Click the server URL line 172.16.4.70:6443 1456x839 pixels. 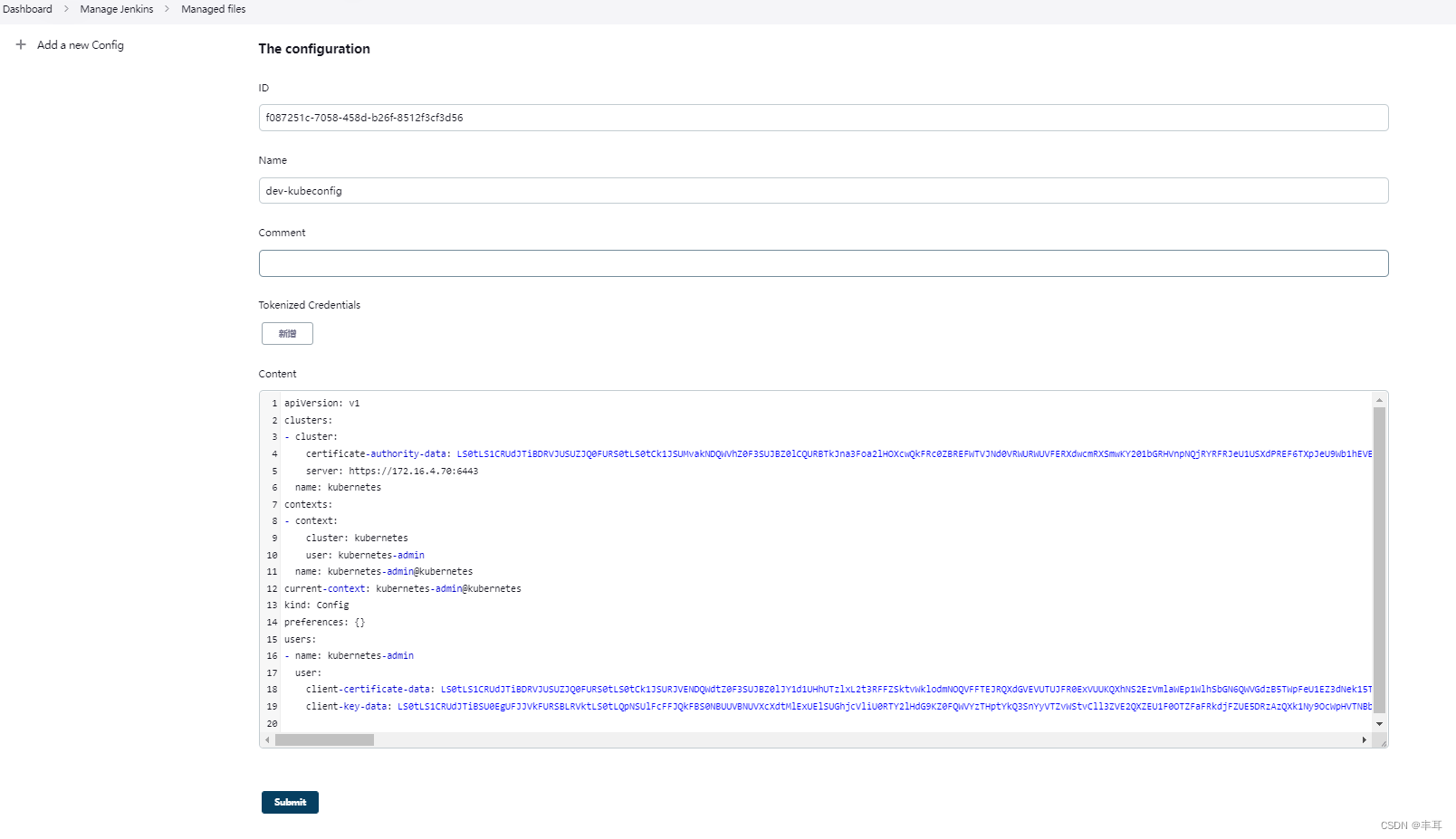coord(392,472)
